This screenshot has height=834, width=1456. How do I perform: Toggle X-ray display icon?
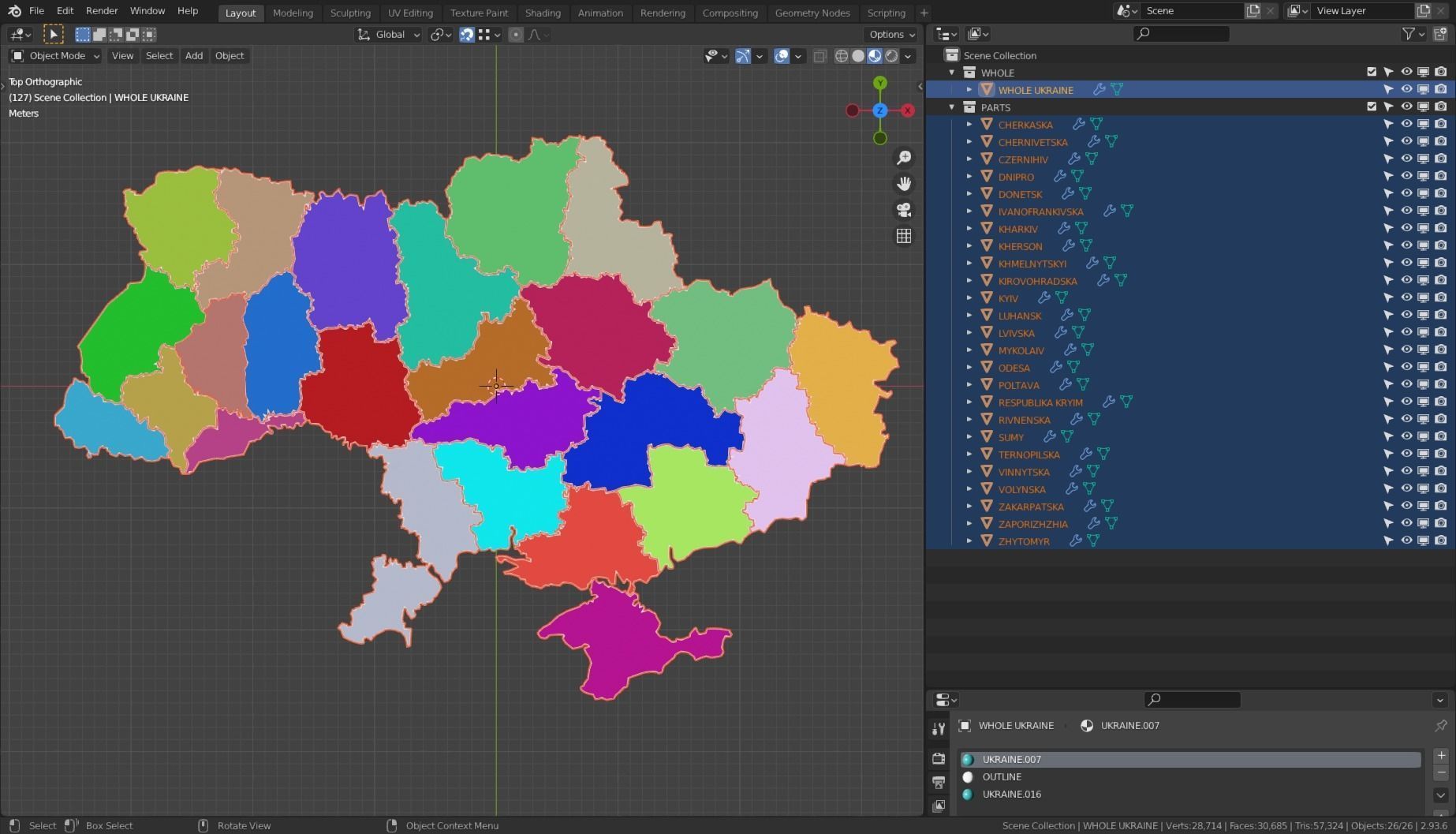(819, 56)
